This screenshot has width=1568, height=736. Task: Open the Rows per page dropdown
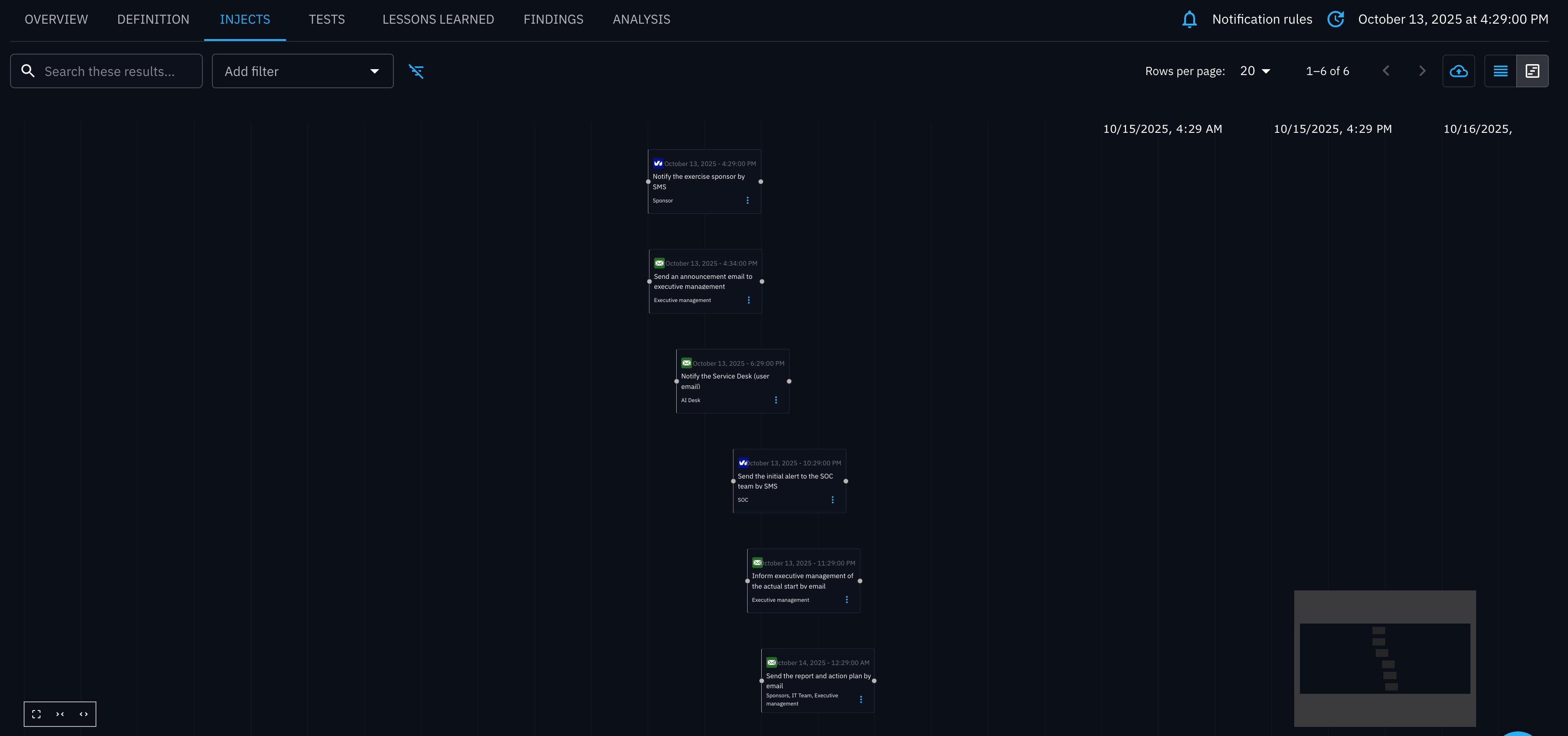pos(1255,71)
